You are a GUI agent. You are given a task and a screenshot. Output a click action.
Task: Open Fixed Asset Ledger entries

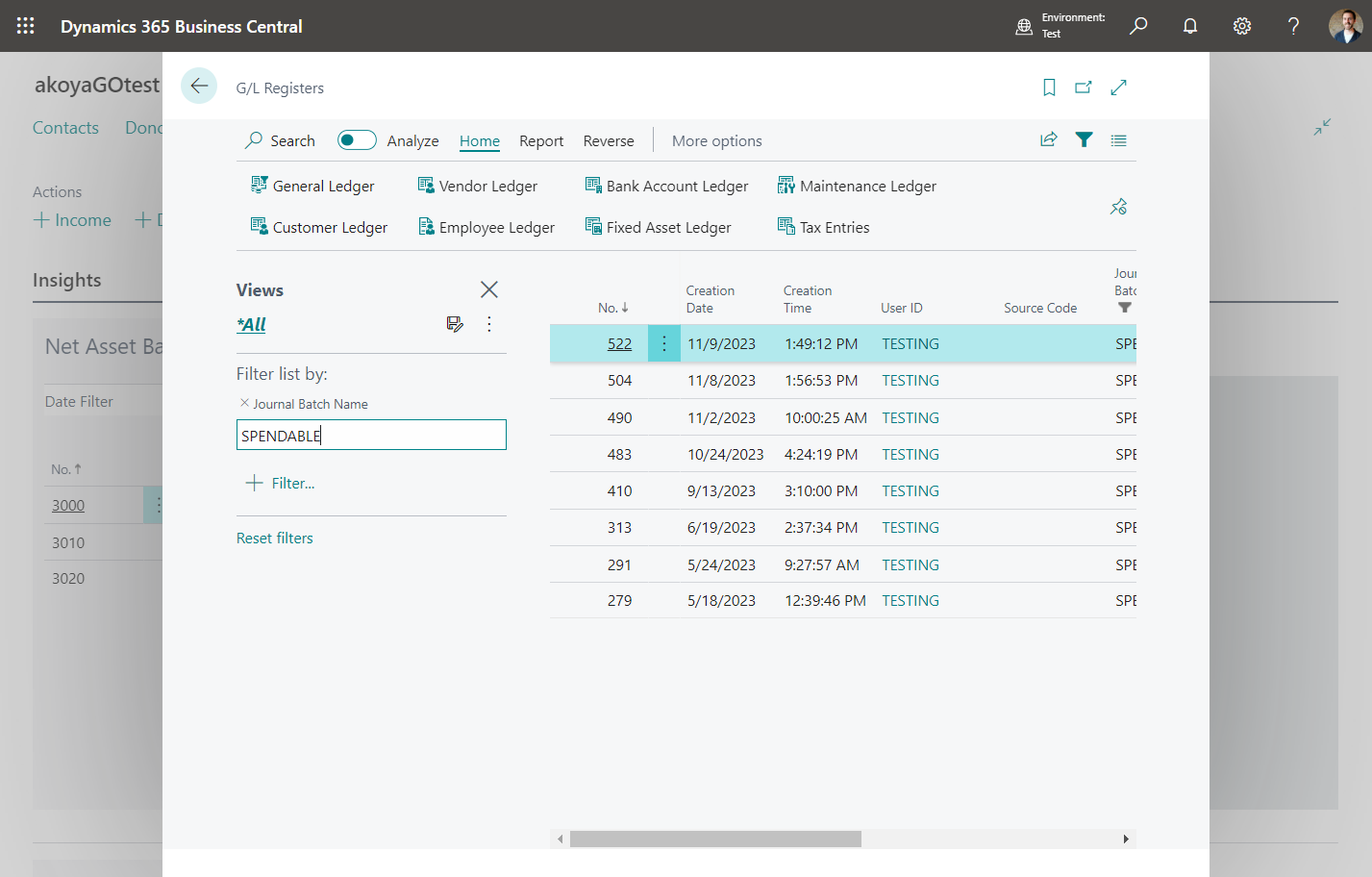point(659,227)
